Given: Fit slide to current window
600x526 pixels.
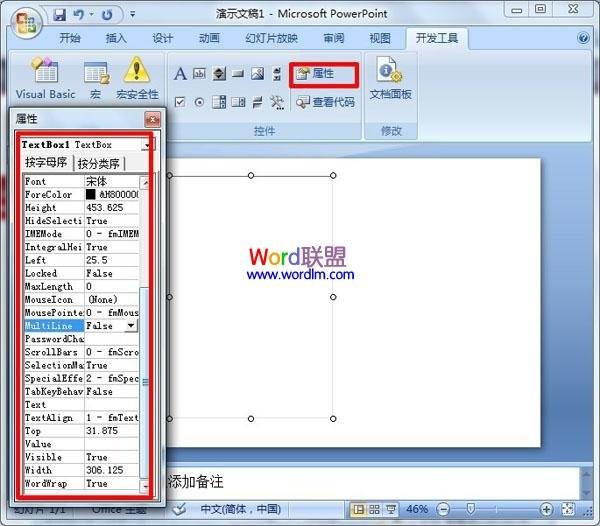Looking at the screenshot, I should [567, 509].
